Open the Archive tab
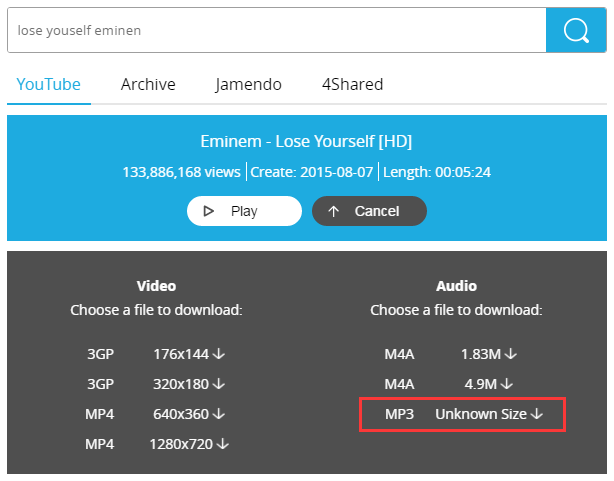 click(x=148, y=84)
